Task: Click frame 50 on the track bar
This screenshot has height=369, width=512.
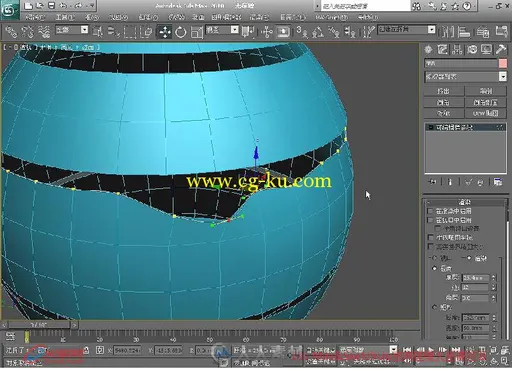Action: pos(209,339)
